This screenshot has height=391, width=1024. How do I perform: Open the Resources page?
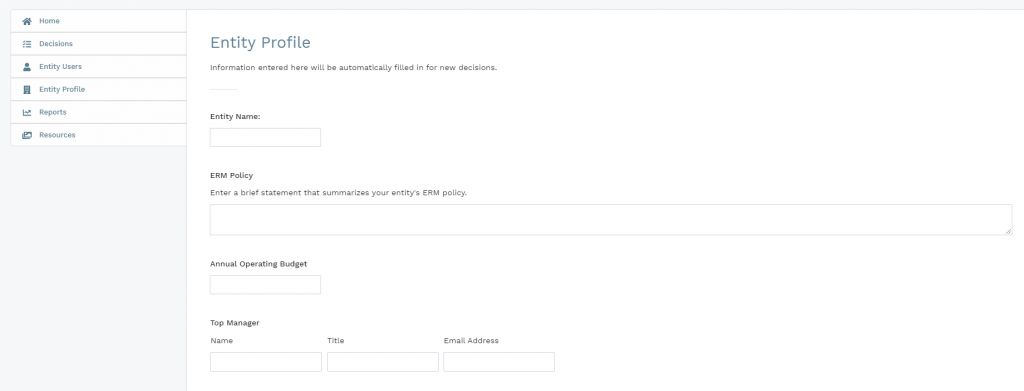pyautogui.click(x=99, y=135)
